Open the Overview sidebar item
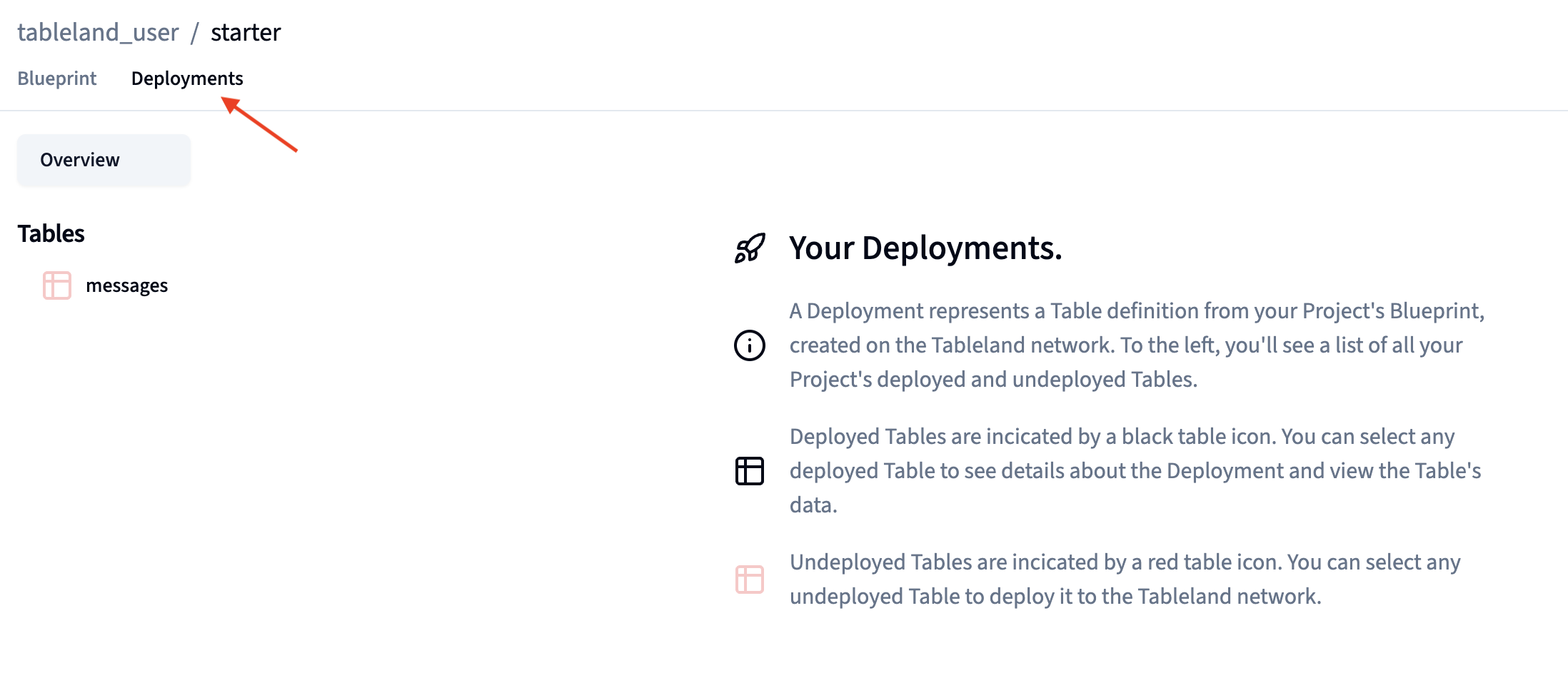 pos(104,160)
